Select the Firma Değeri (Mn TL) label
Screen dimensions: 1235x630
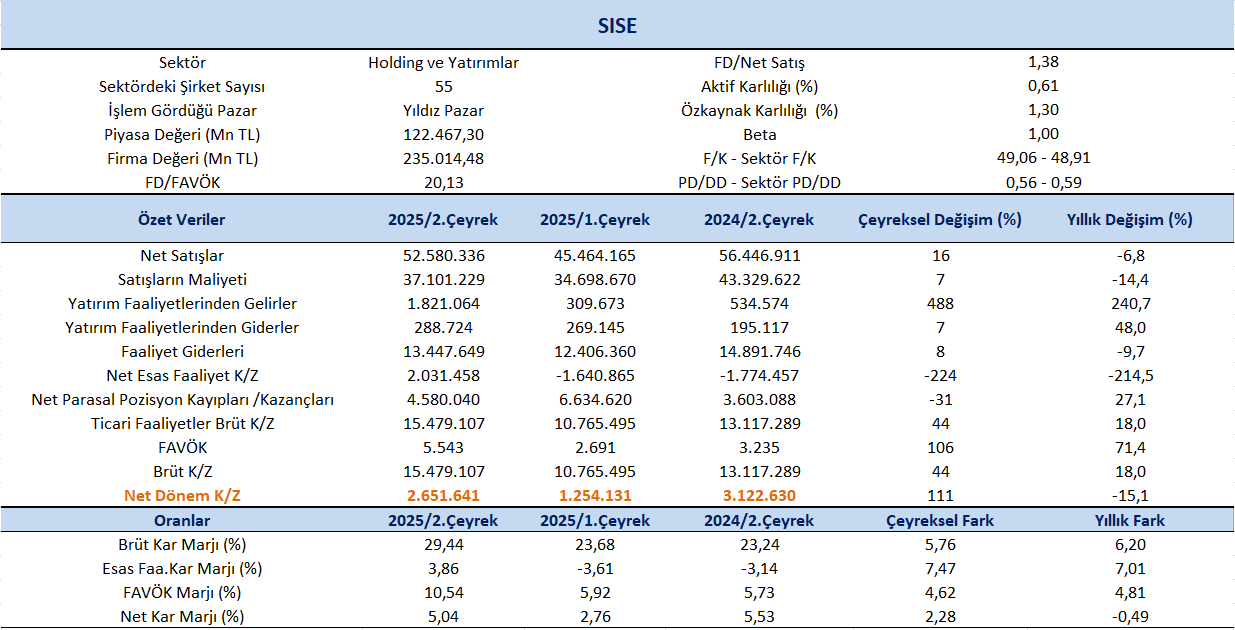coord(182,158)
